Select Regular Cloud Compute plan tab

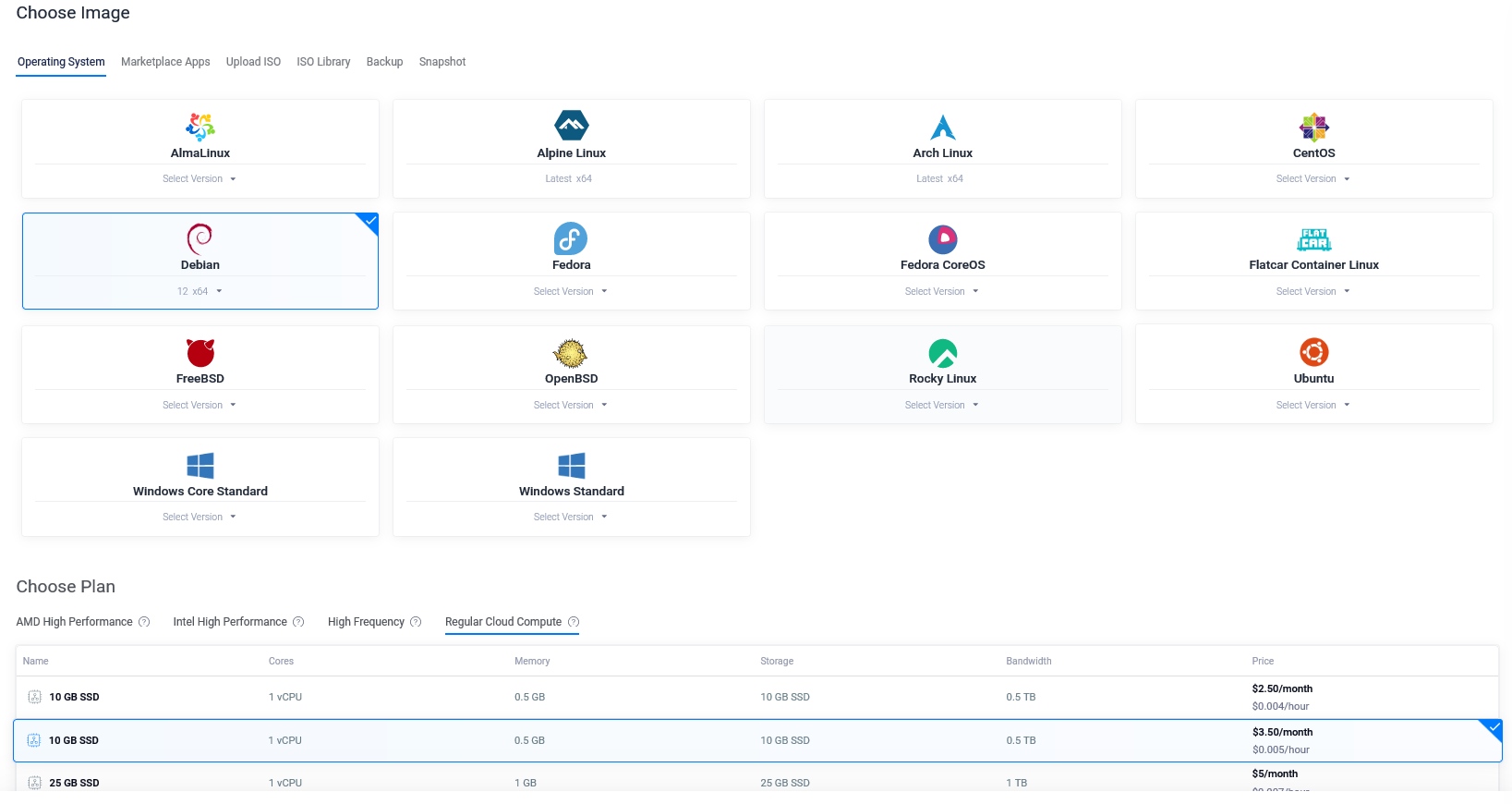coord(503,622)
